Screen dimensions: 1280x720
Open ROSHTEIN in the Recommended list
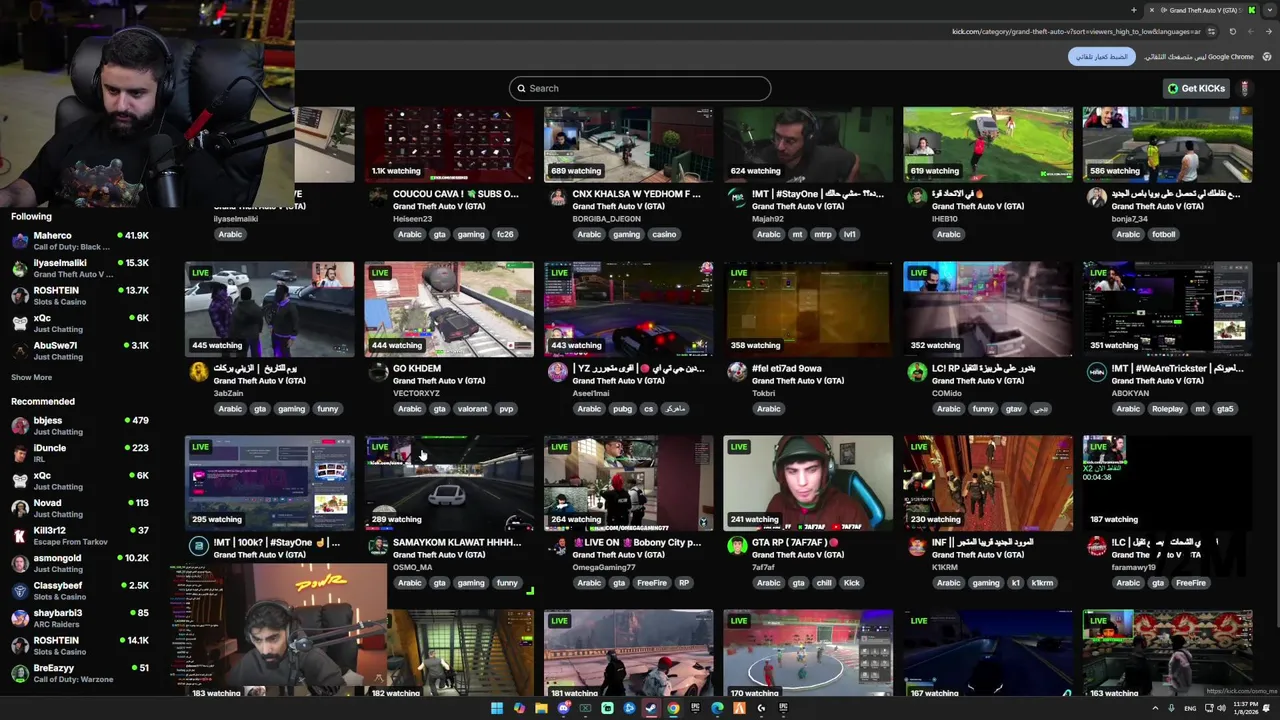(x=80, y=645)
